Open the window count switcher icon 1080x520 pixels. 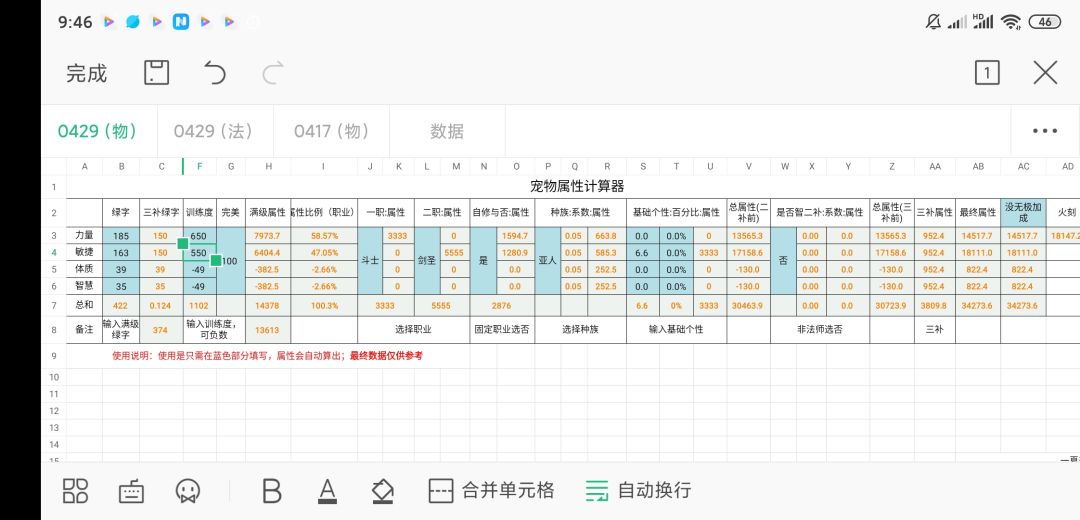click(x=987, y=72)
